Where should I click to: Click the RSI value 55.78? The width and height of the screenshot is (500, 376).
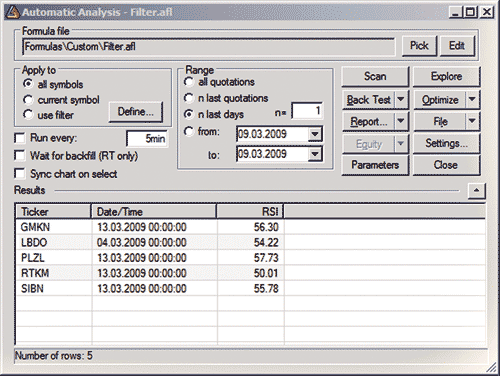[266, 288]
